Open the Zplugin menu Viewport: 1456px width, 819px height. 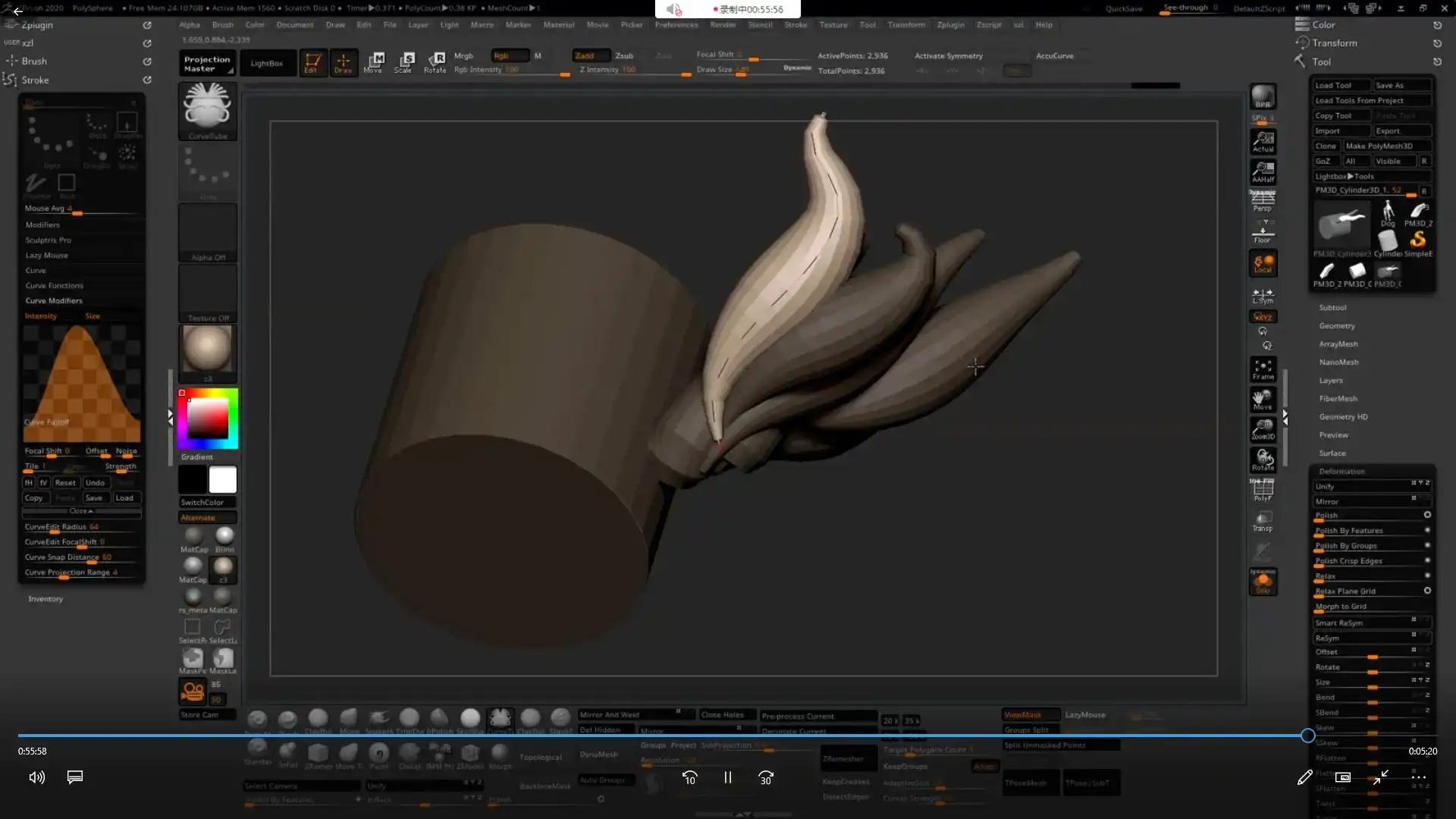tap(951, 24)
